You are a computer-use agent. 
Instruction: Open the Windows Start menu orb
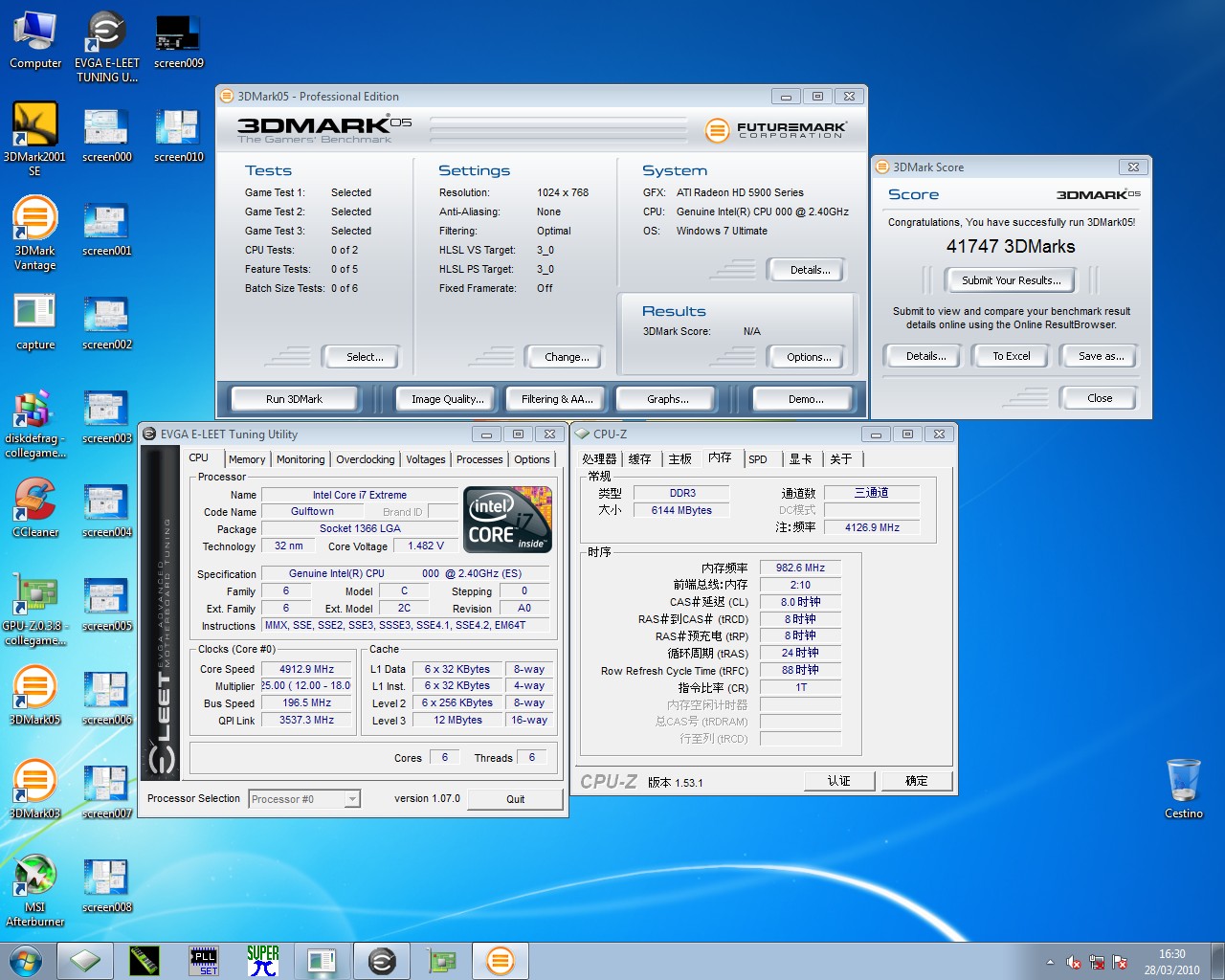click(26, 961)
